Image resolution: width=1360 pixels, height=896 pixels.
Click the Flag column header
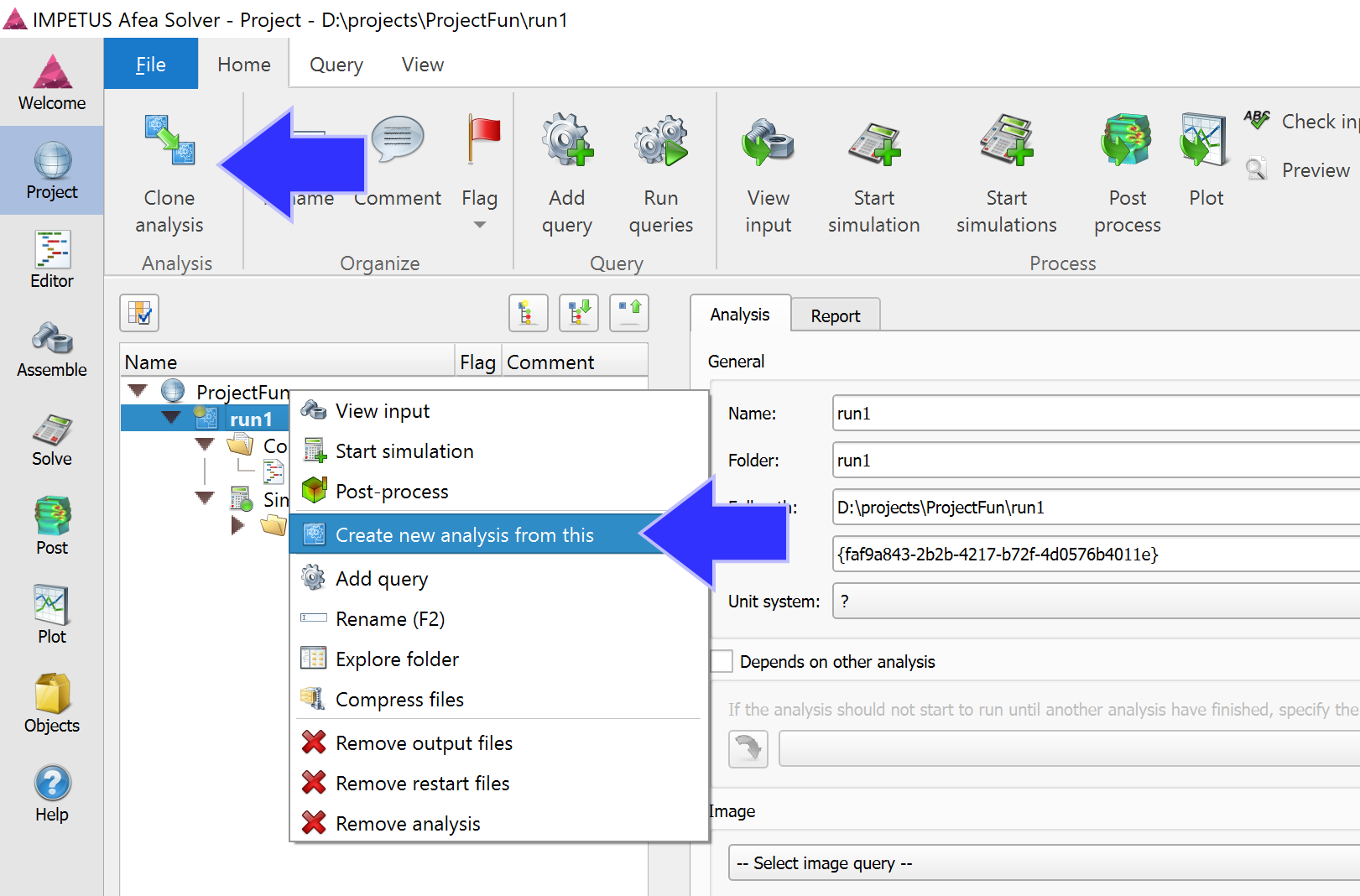coord(478,362)
